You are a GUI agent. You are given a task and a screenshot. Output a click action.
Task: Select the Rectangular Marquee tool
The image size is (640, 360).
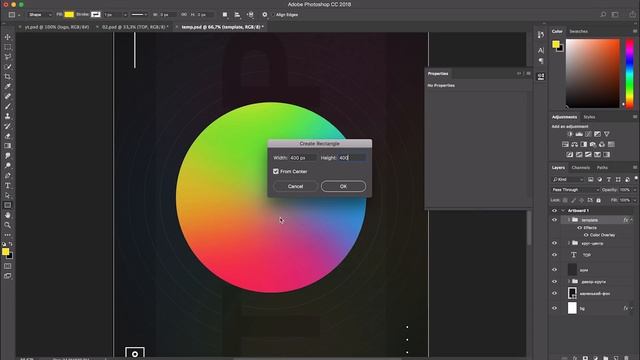tap(7, 47)
